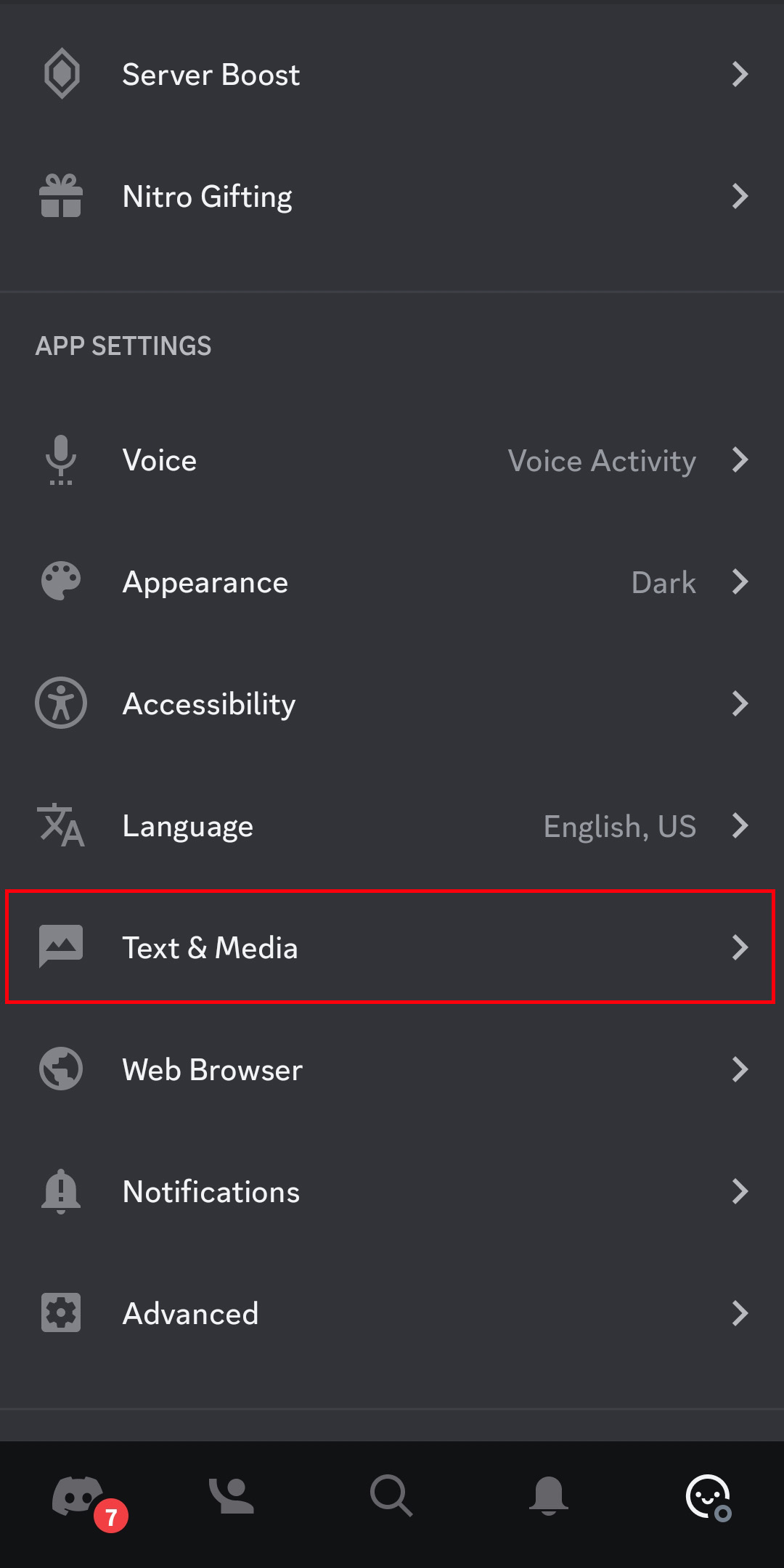Screen dimensions: 784x1568
Task: Tap the Web Browser globe icon
Action: point(61,1069)
